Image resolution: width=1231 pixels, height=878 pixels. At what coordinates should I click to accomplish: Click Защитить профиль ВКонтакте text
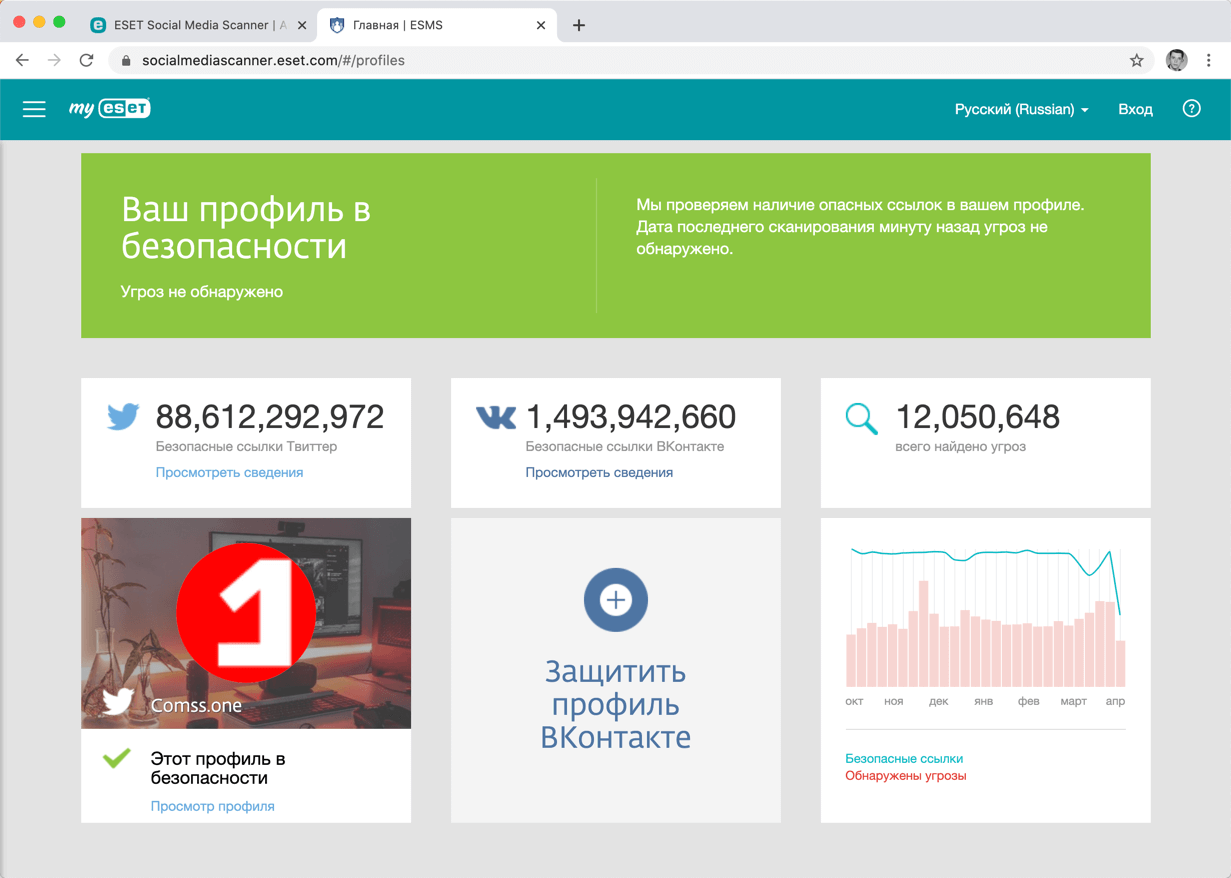[616, 704]
